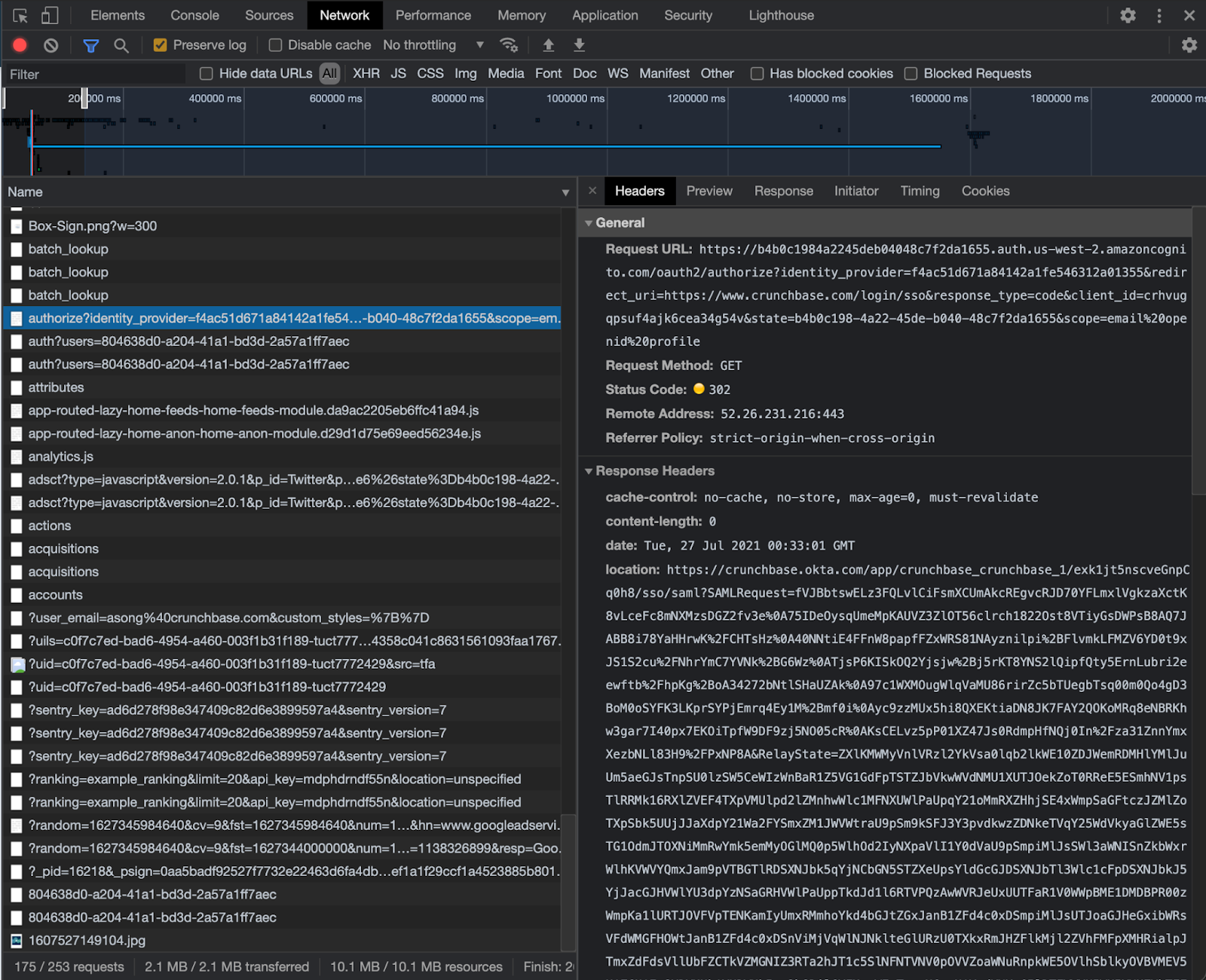
Task: Click the import HAR upload arrow
Action: pos(549,45)
